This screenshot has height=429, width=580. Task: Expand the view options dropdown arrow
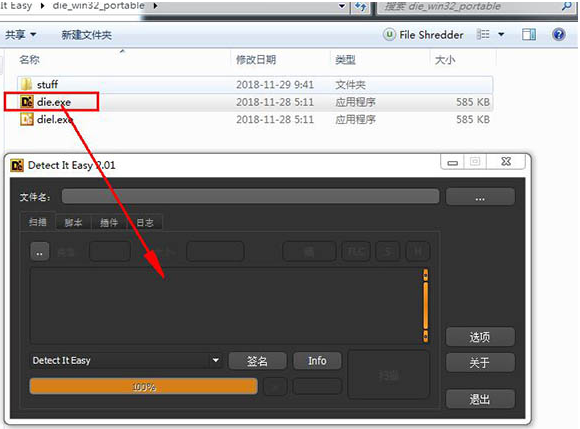point(501,35)
